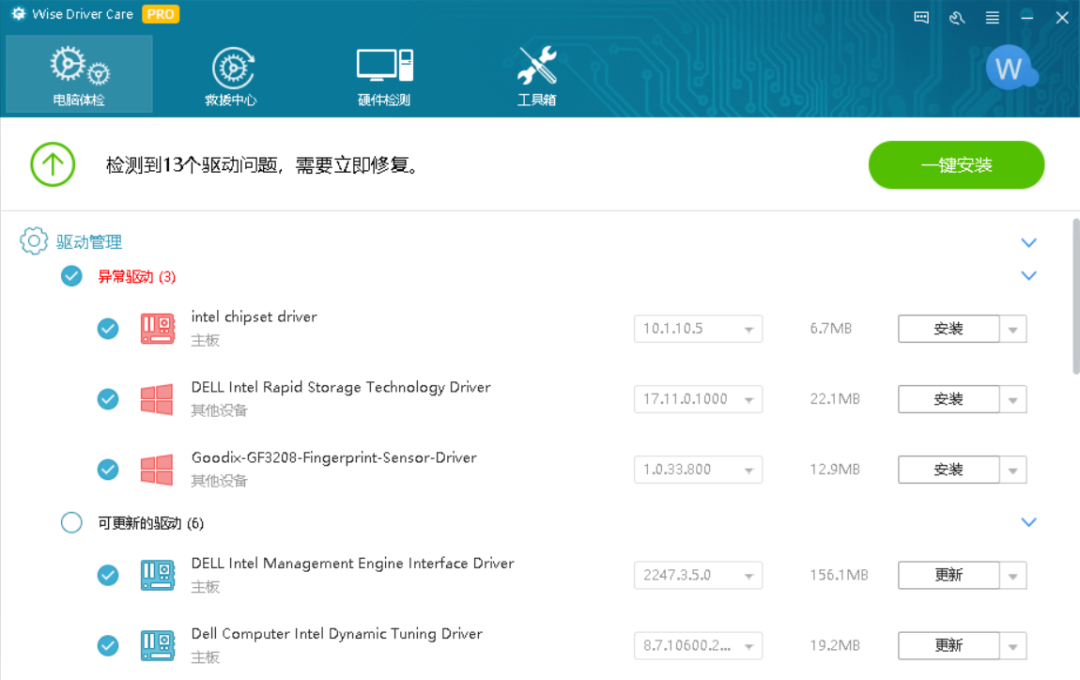This screenshot has height=680, width=1080.
Task: Click the green upward arrow circle icon
Action: [53, 165]
